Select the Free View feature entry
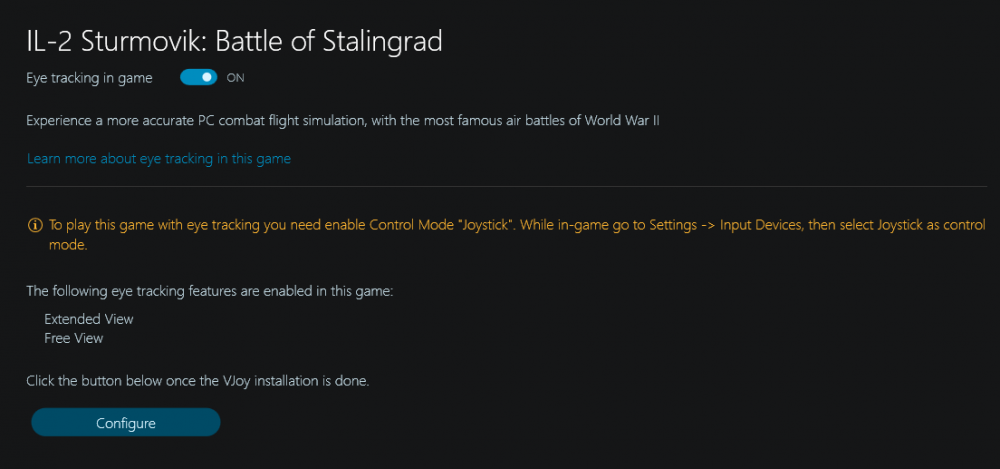Image resolution: width=1000 pixels, height=469 pixels. tap(74, 338)
